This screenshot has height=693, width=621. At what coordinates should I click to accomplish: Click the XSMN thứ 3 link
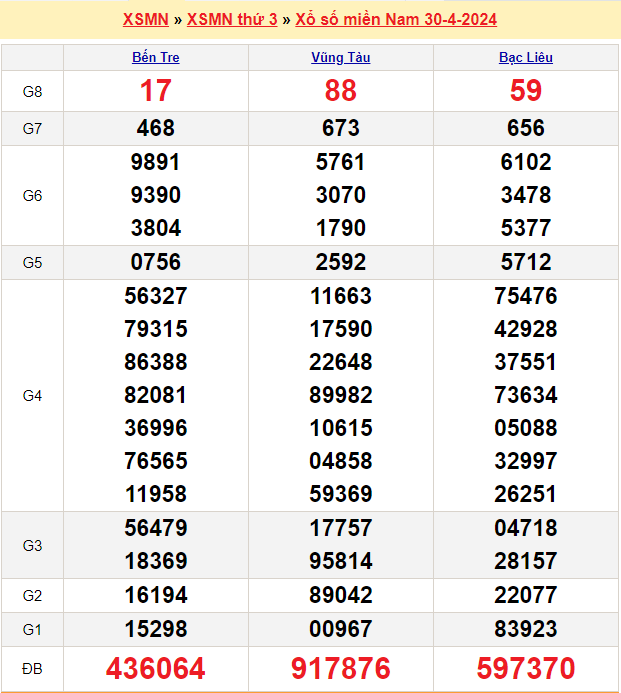[232, 20]
